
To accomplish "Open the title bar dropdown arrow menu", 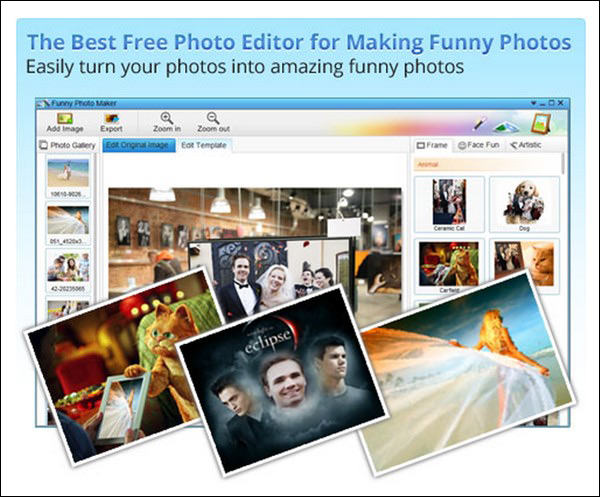I will [x=533, y=103].
